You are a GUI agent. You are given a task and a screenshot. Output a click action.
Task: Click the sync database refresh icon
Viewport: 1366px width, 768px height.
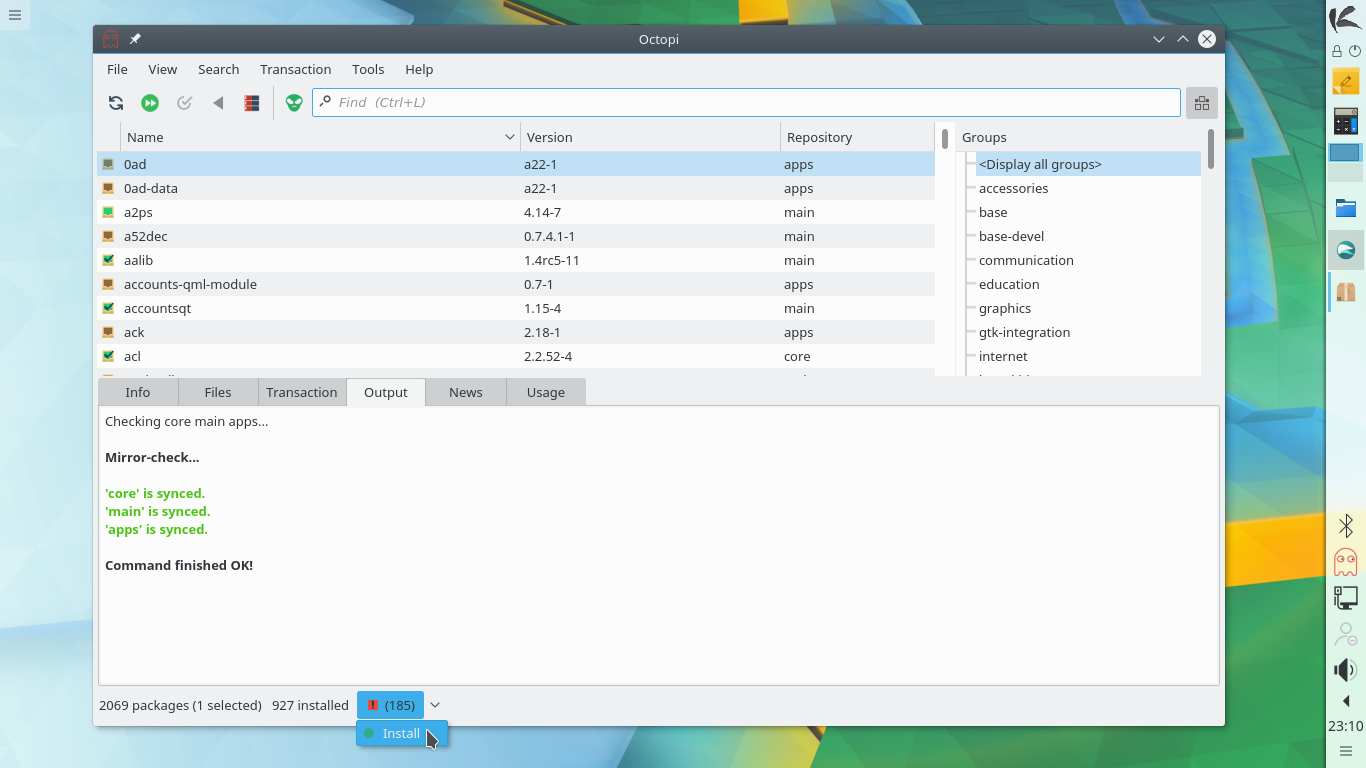pos(116,103)
